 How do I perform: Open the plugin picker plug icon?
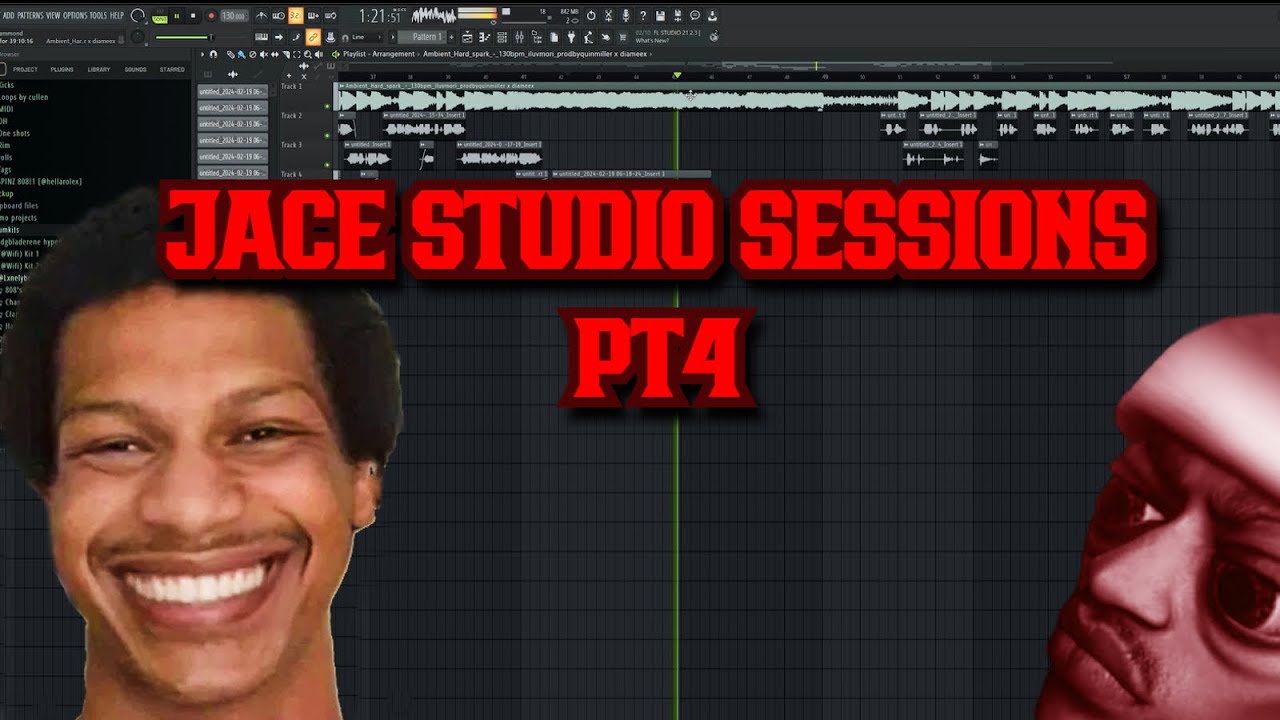(x=571, y=37)
